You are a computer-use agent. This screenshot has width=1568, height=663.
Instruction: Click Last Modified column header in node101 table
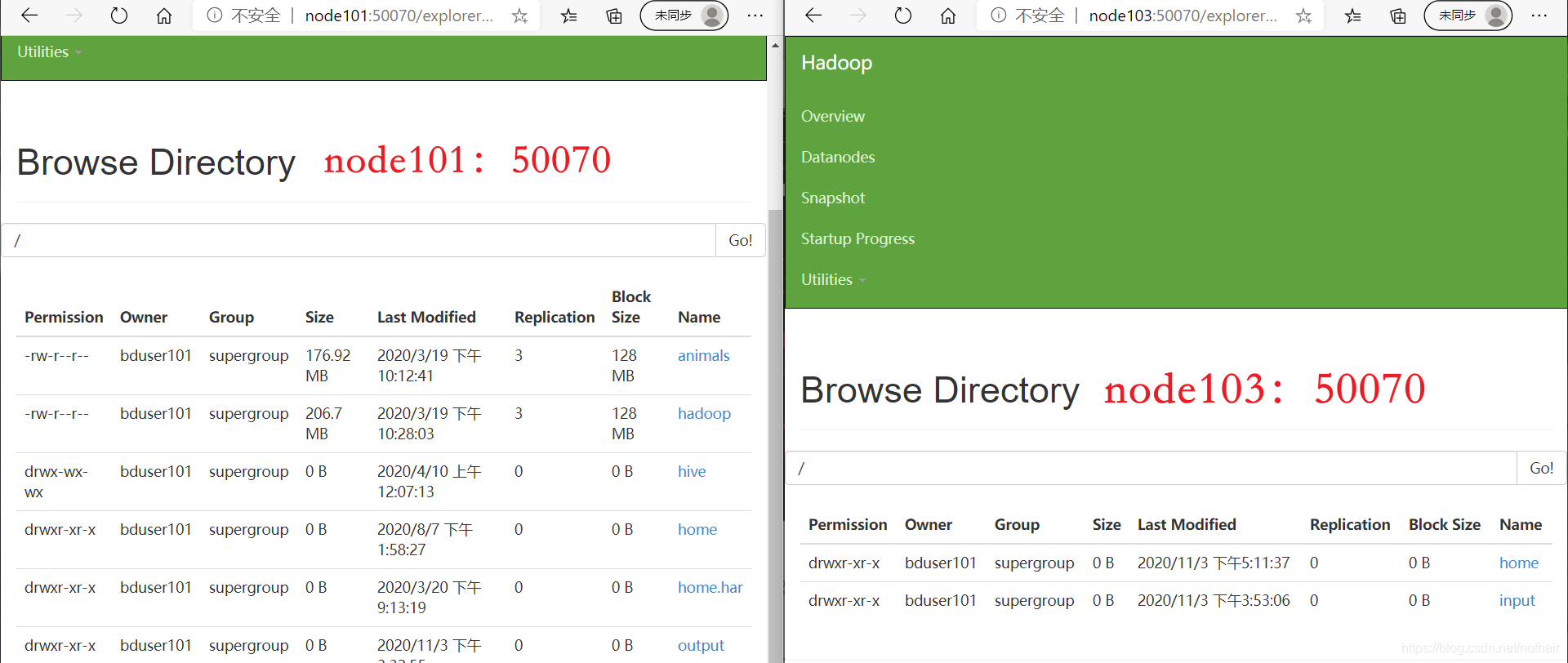[426, 317]
